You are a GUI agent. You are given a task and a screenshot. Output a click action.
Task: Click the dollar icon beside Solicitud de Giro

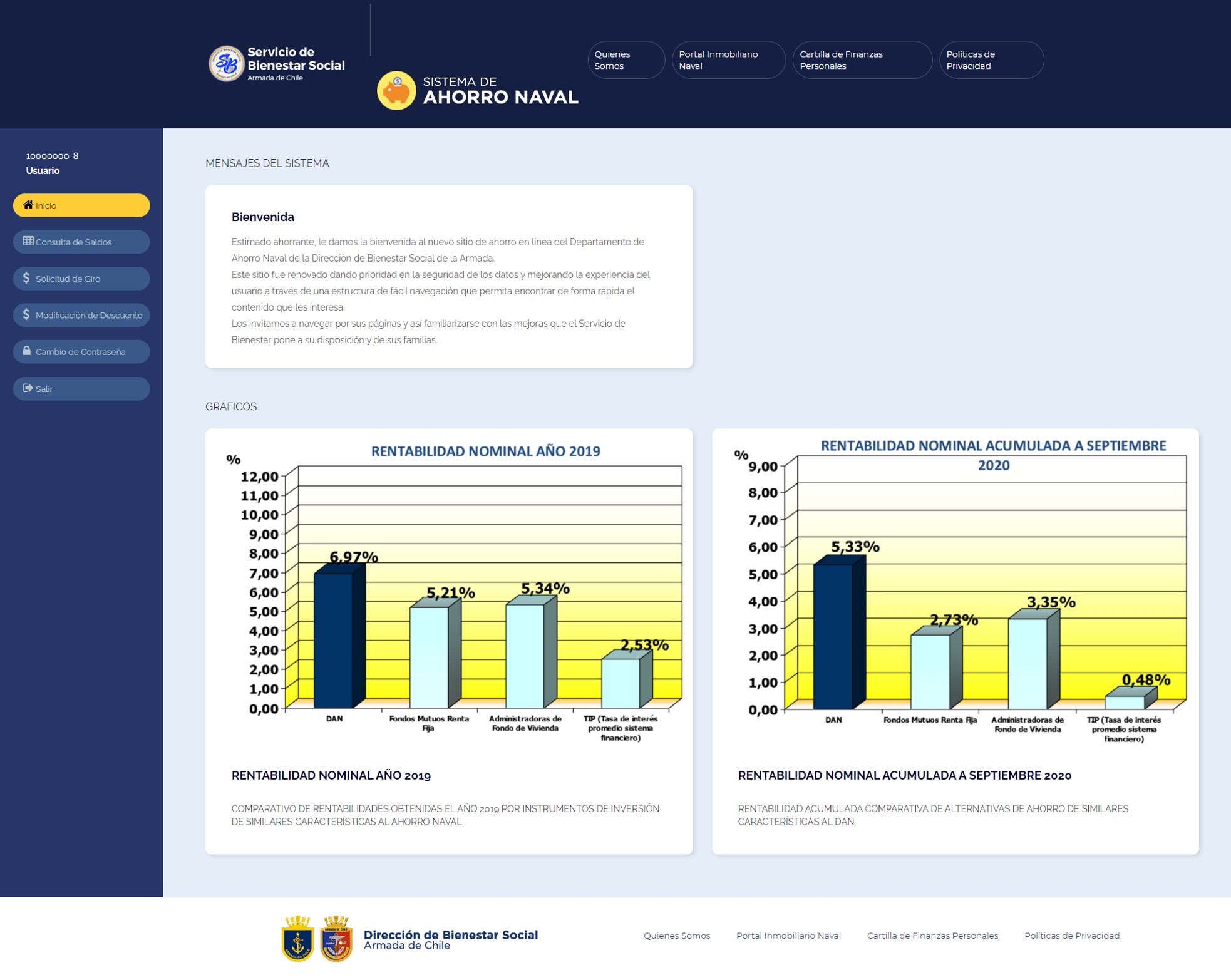pyautogui.click(x=26, y=277)
